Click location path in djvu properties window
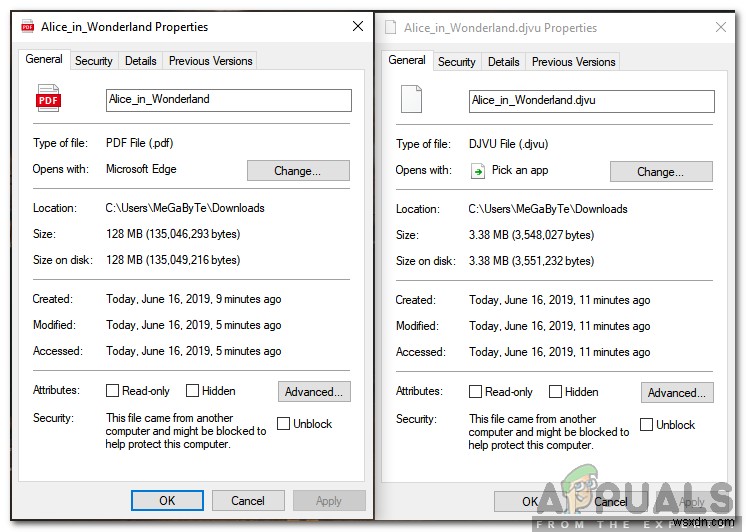 [x=548, y=209]
